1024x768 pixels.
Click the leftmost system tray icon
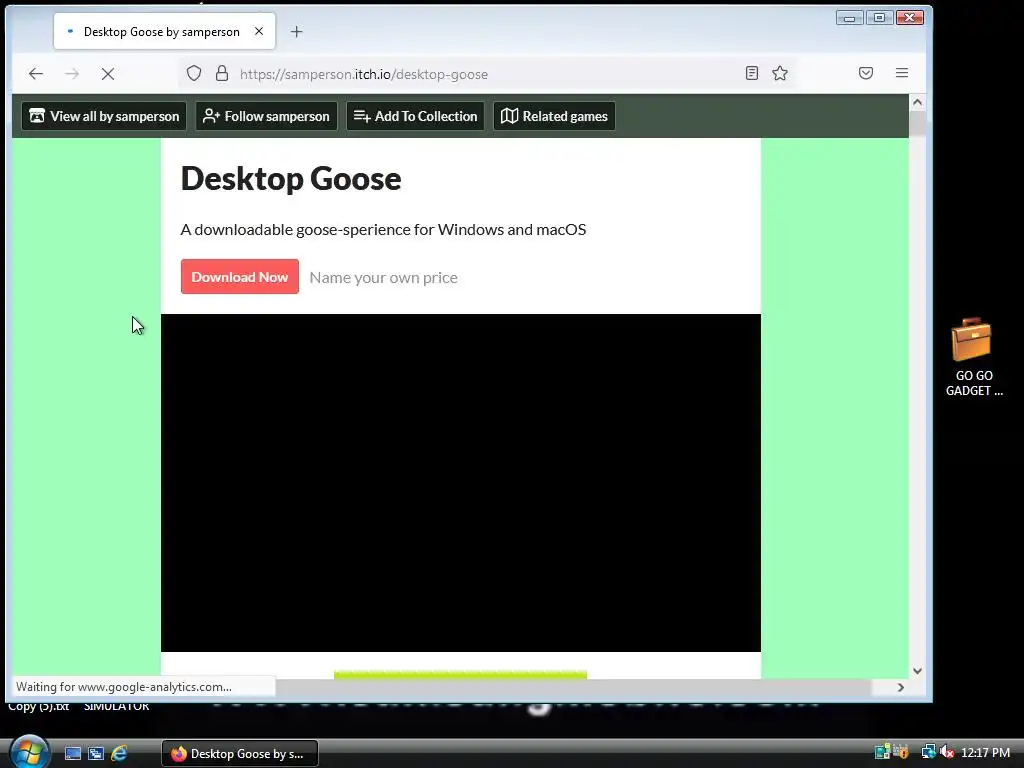[x=882, y=752]
